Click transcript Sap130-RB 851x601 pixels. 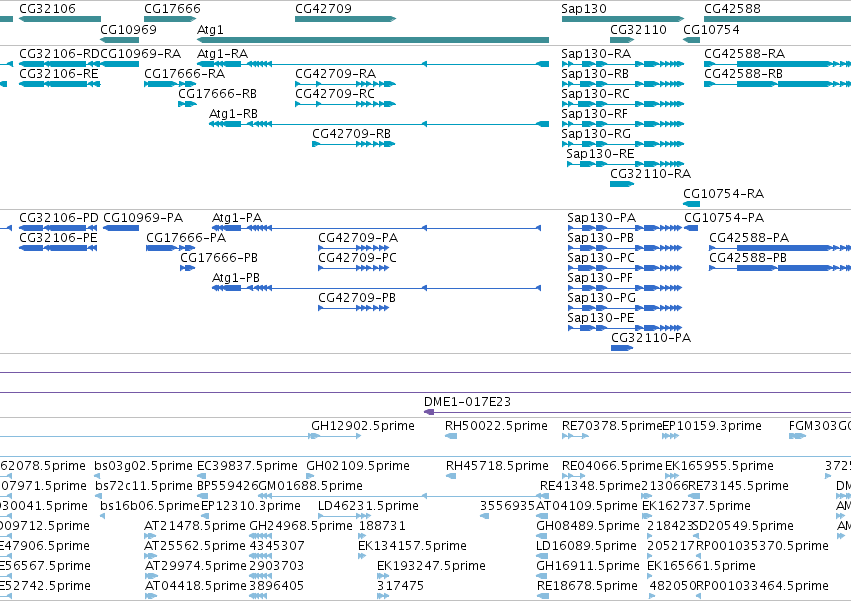click(x=623, y=84)
